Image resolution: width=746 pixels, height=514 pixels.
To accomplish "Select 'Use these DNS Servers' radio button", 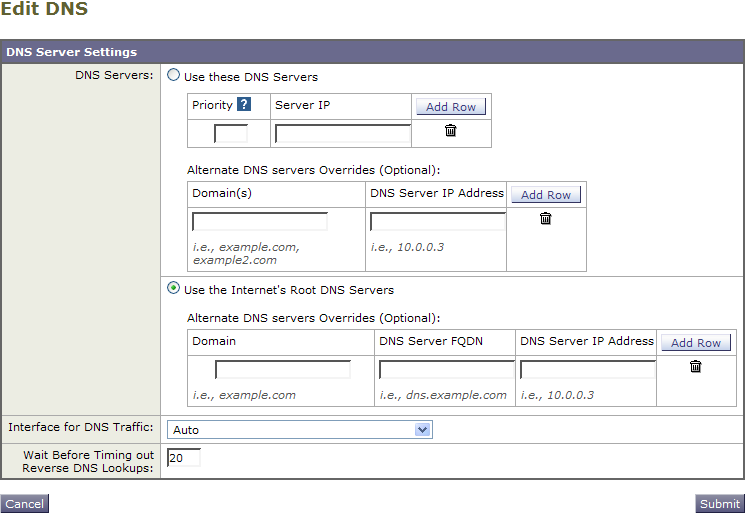I will pyautogui.click(x=174, y=75).
